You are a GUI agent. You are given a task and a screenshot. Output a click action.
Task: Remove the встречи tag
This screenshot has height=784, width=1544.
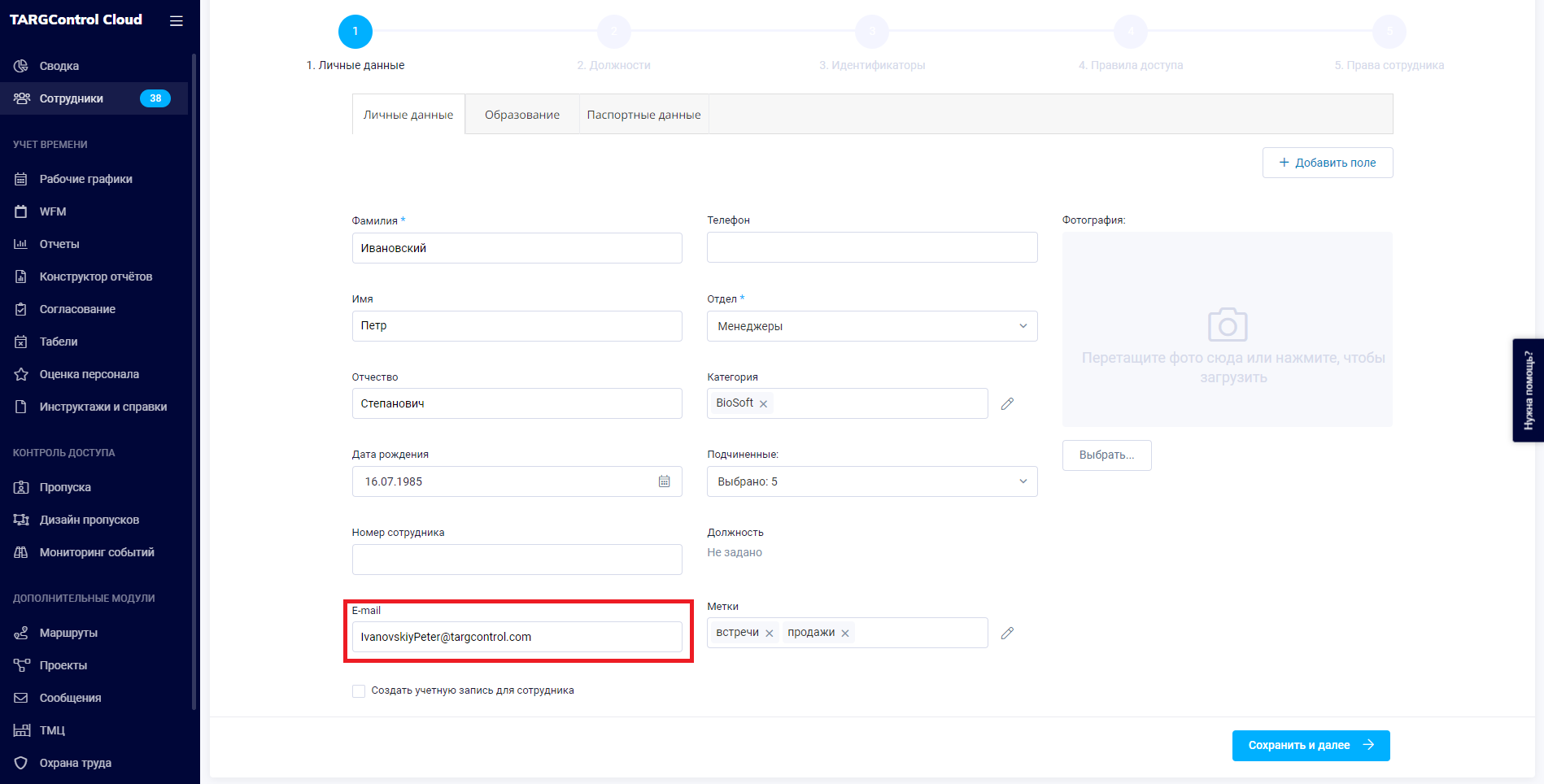(x=769, y=634)
